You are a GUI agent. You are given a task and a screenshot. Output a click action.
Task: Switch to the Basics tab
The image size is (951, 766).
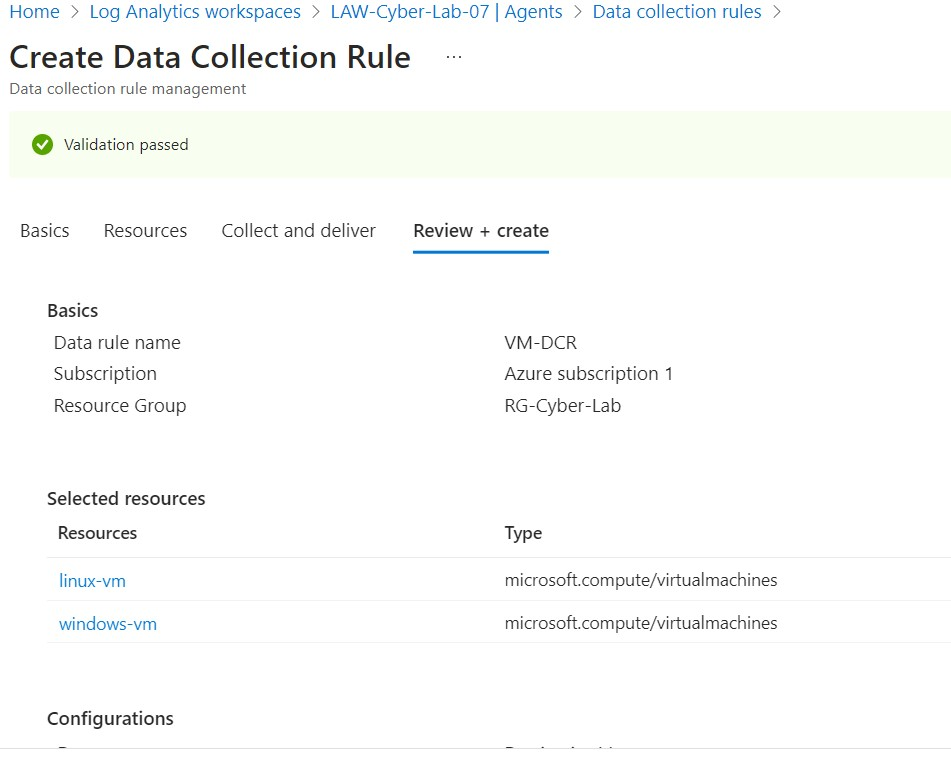[x=44, y=230]
